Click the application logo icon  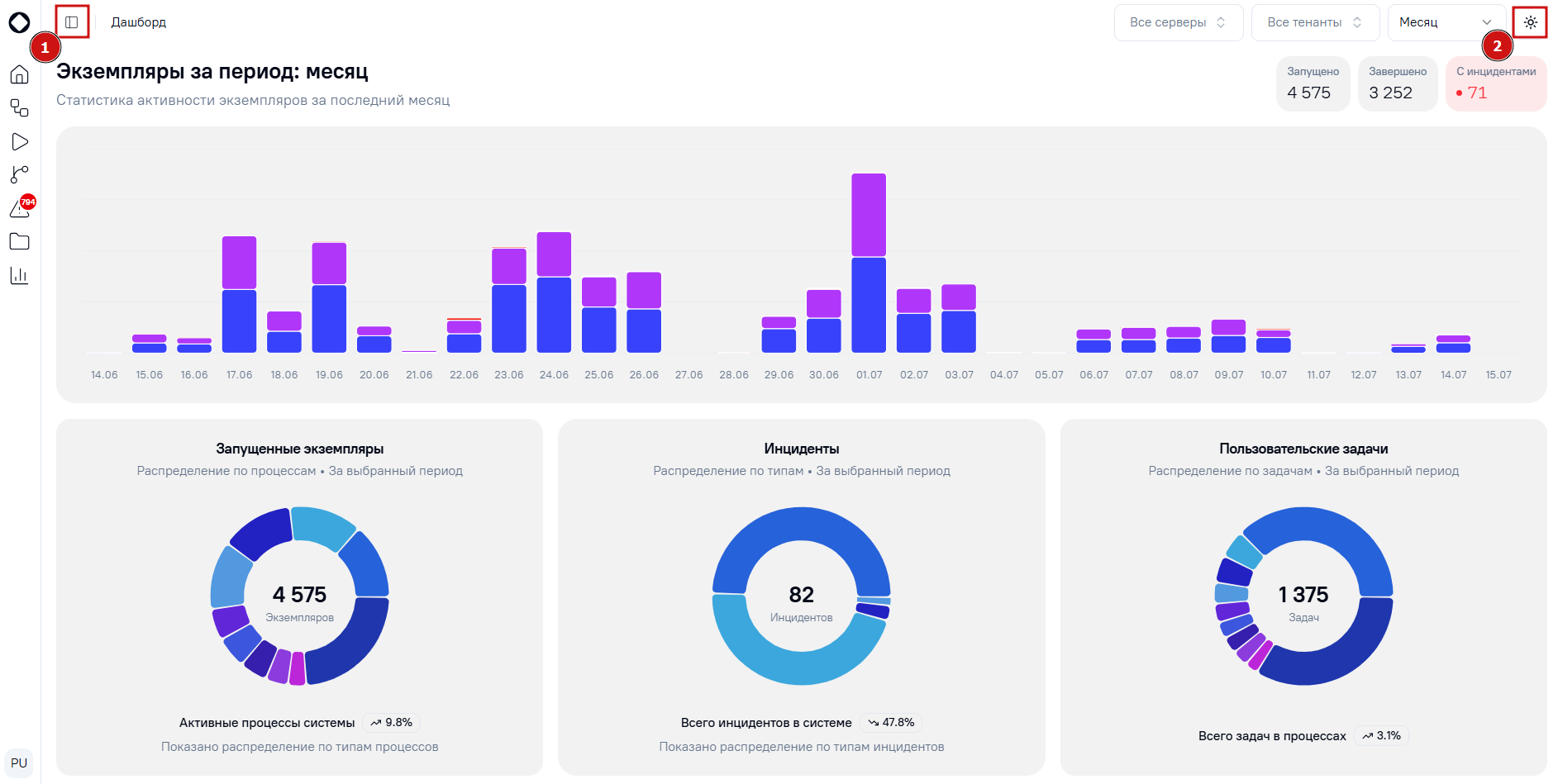pyautogui.click(x=19, y=23)
